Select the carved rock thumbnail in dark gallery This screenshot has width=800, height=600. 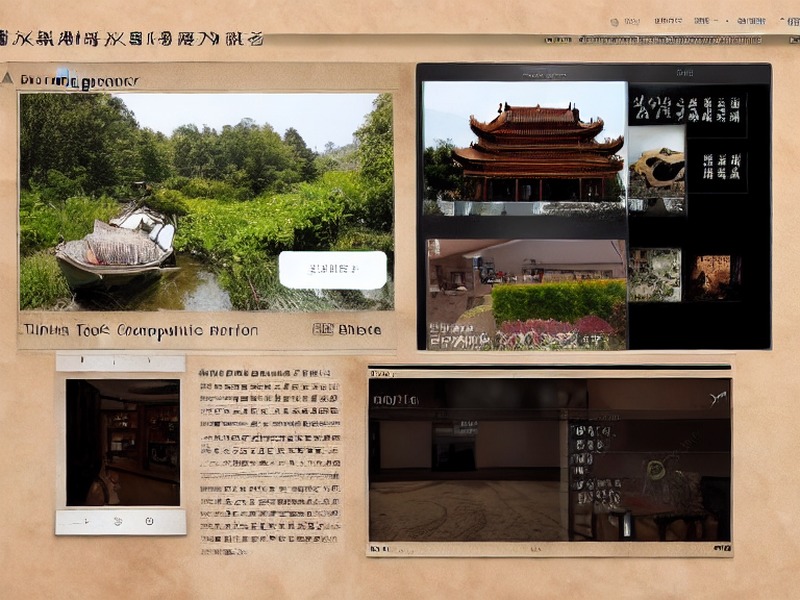click(x=657, y=169)
